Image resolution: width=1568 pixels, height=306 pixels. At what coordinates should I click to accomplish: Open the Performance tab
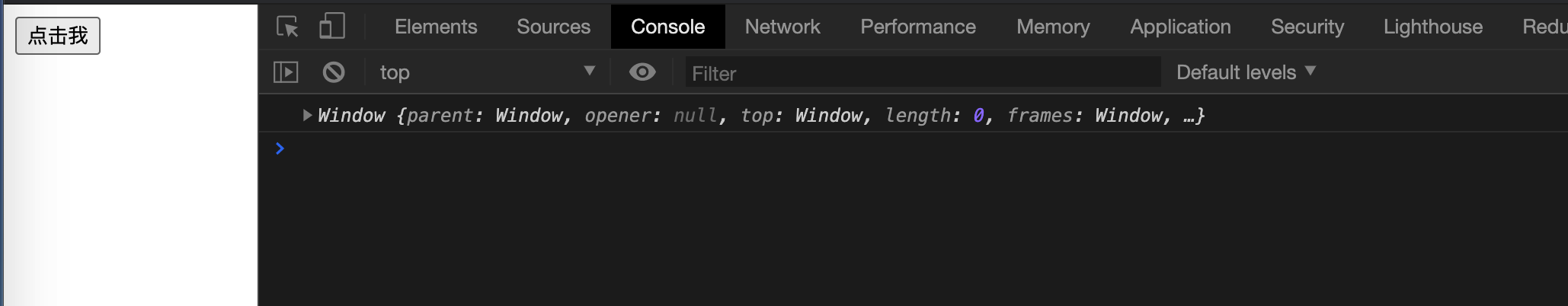click(x=918, y=27)
